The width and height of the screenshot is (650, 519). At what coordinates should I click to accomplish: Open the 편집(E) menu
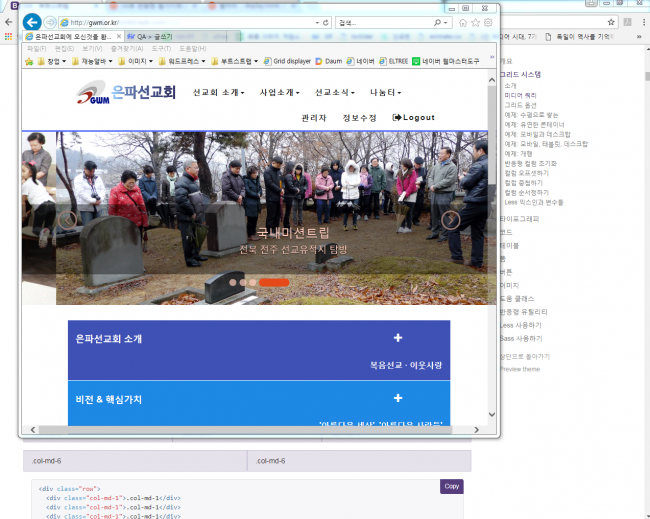click(x=64, y=49)
